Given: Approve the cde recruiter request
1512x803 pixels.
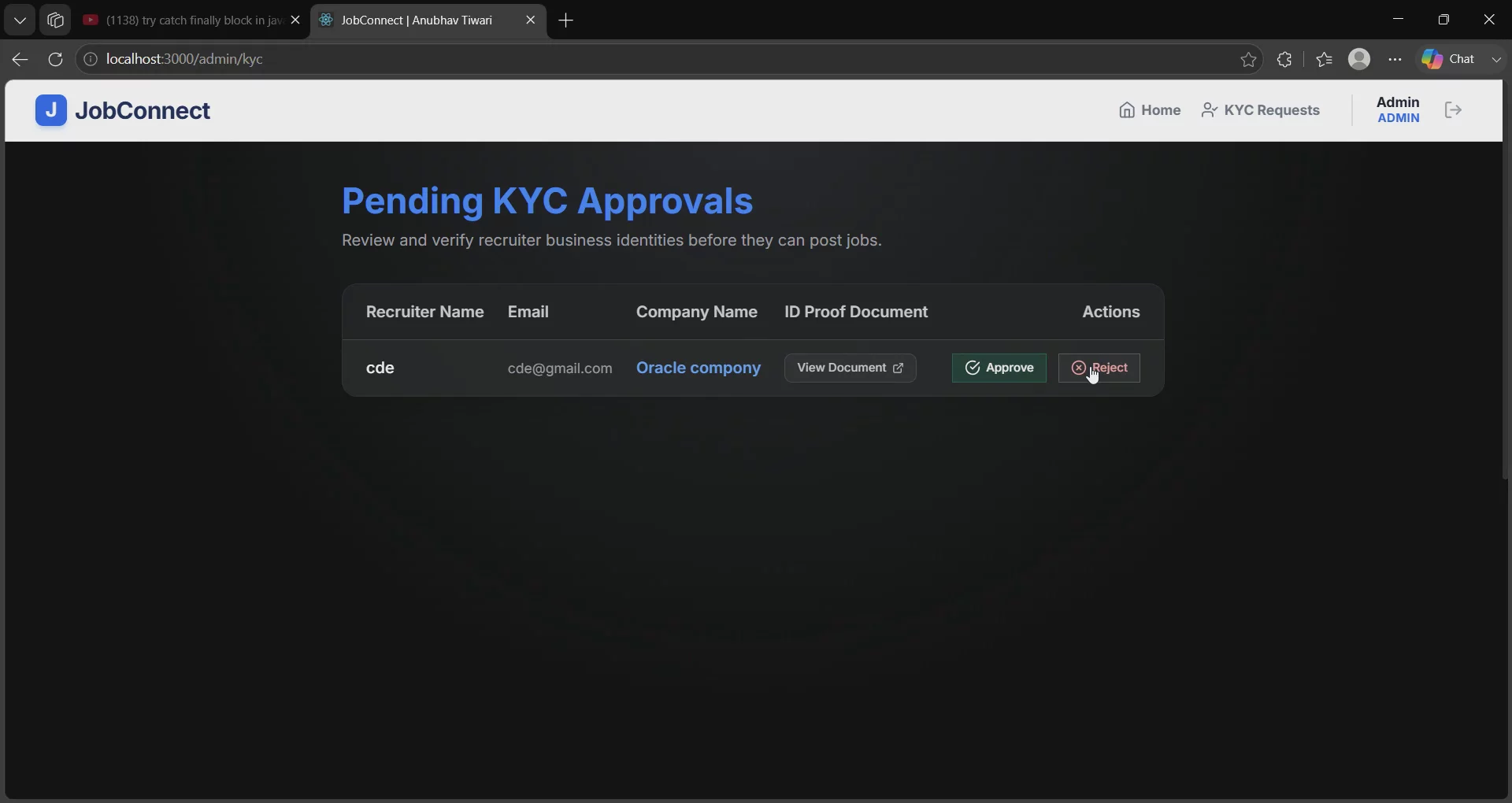Looking at the screenshot, I should [x=999, y=368].
